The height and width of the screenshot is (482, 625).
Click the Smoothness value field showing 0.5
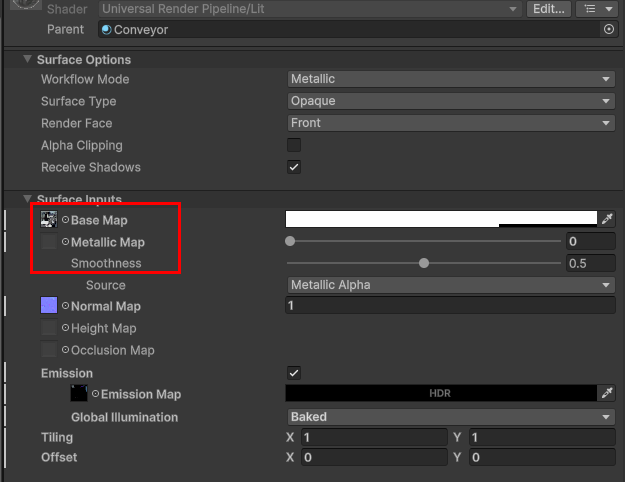(590, 263)
